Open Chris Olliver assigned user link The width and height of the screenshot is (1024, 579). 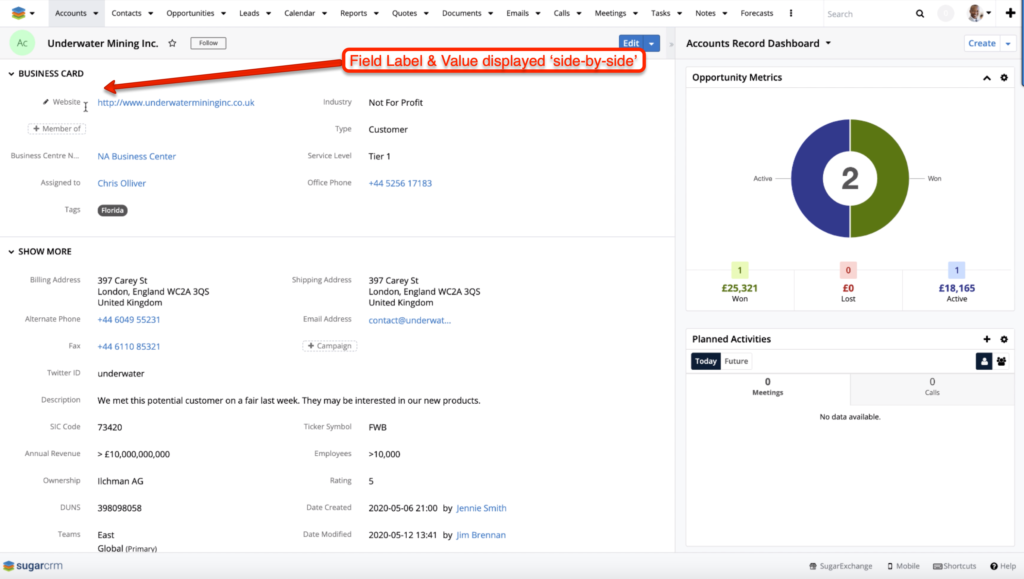tap(121, 183)
